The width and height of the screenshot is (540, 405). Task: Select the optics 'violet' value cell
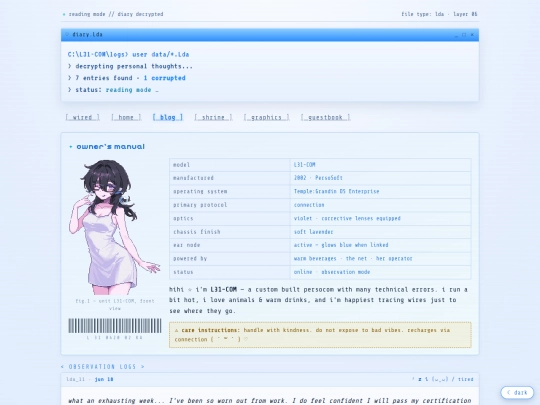coord(381,218)
